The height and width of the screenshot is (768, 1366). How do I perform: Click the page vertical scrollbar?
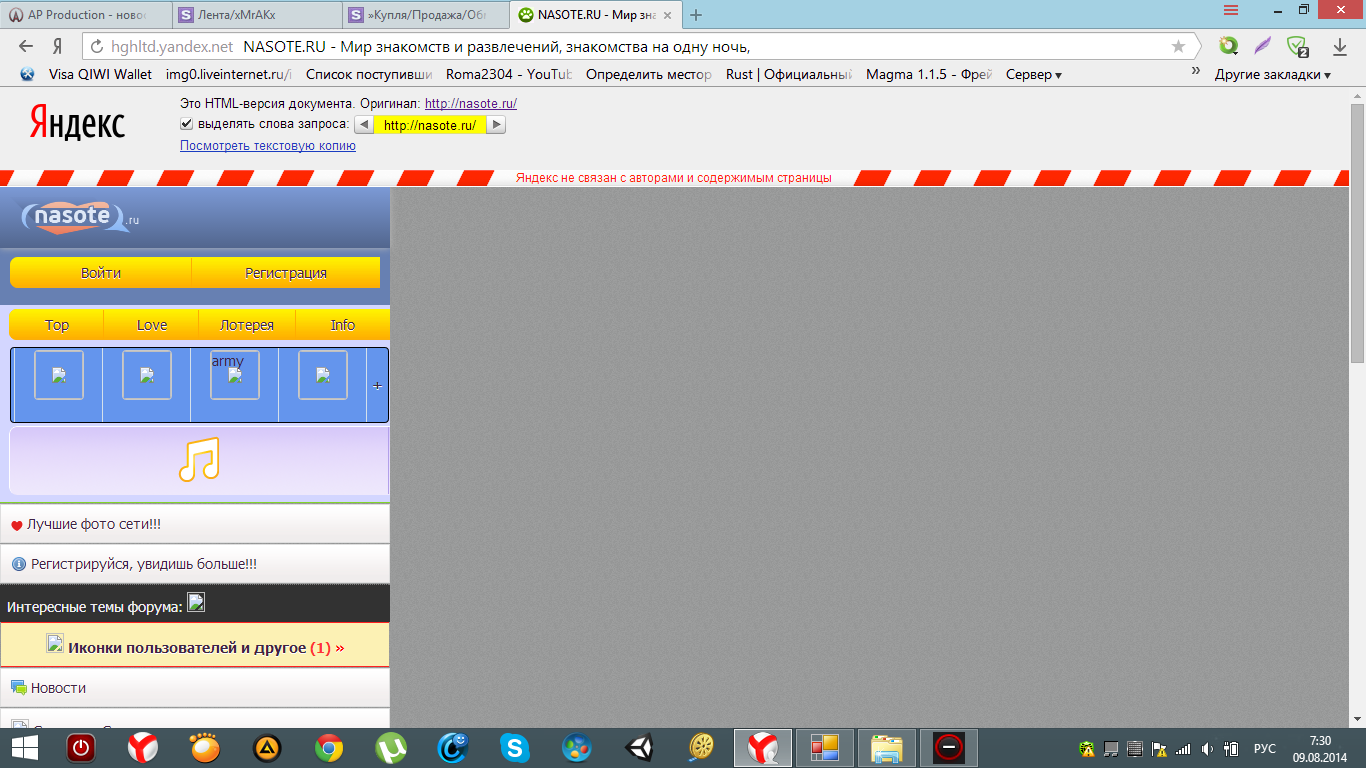point(1357,400)
